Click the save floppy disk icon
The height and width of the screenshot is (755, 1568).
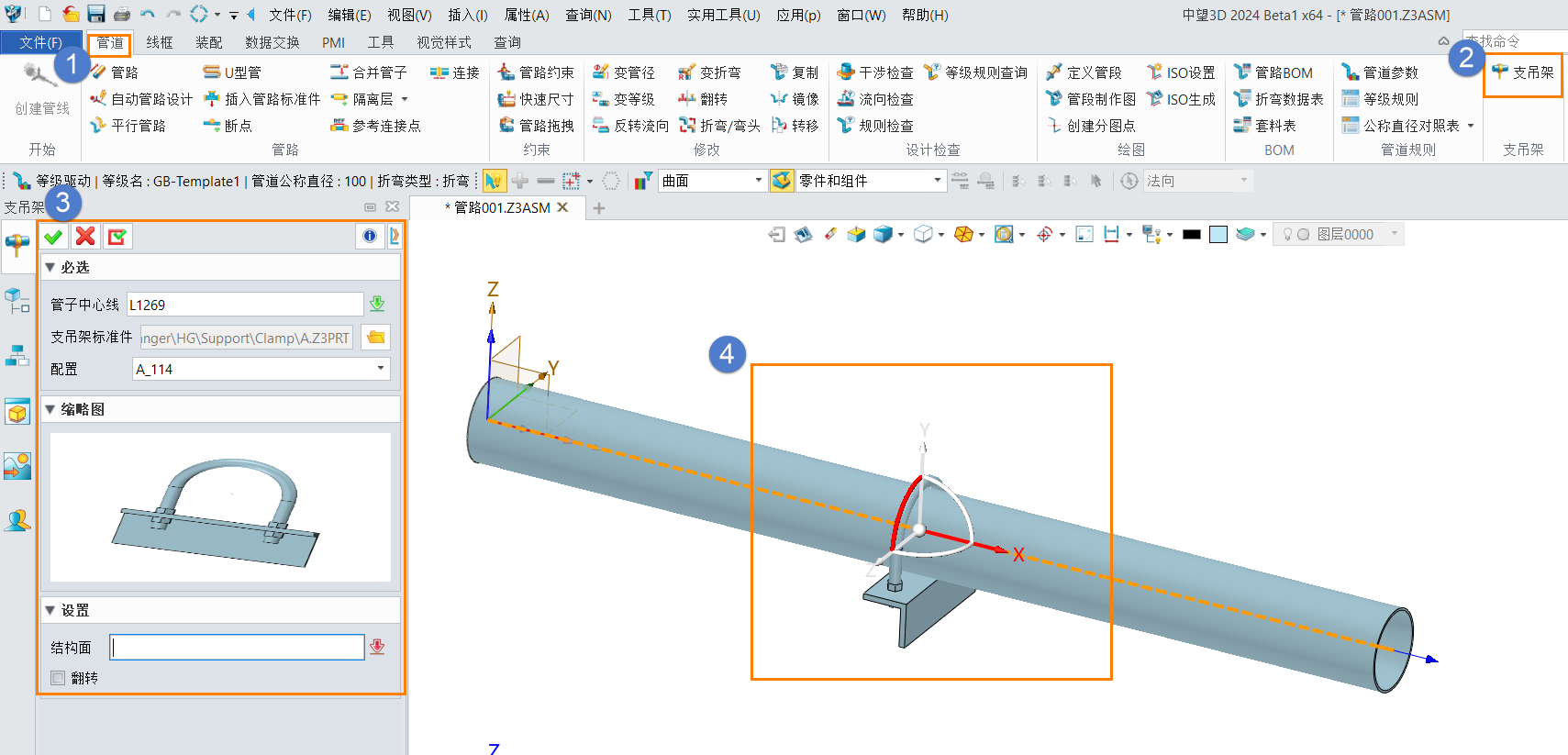(x=96, y=14)
